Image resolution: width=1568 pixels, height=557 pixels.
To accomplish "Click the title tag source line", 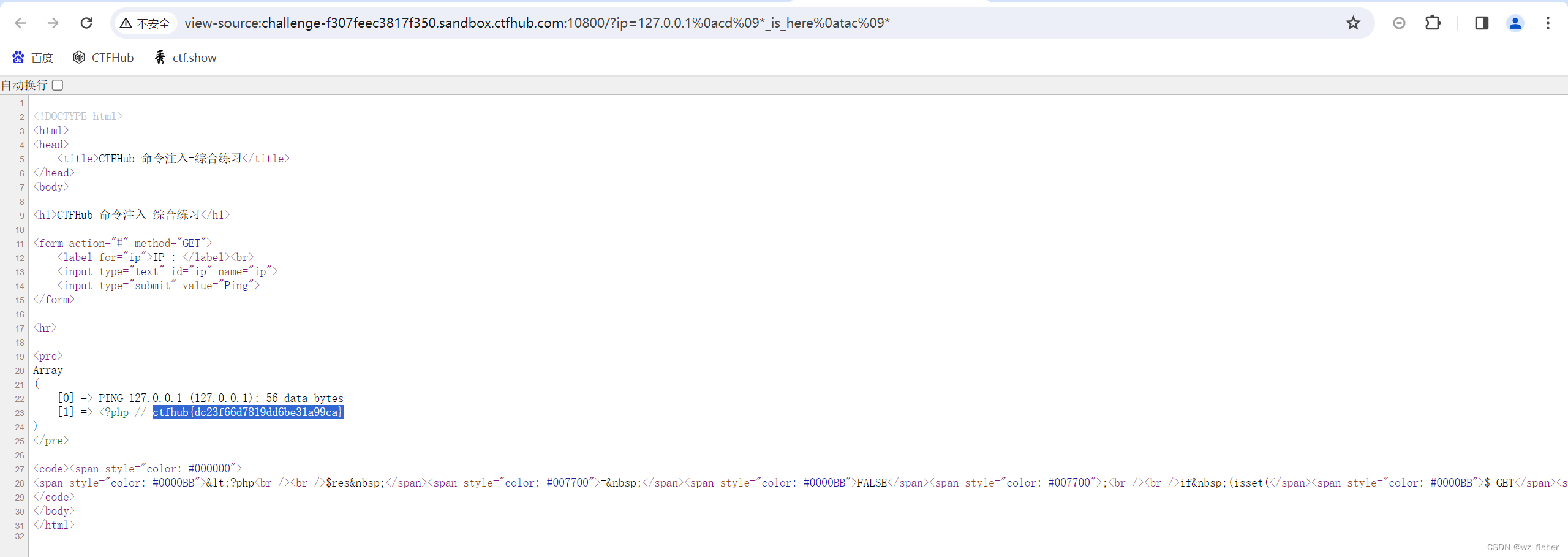I will point(173,159).
